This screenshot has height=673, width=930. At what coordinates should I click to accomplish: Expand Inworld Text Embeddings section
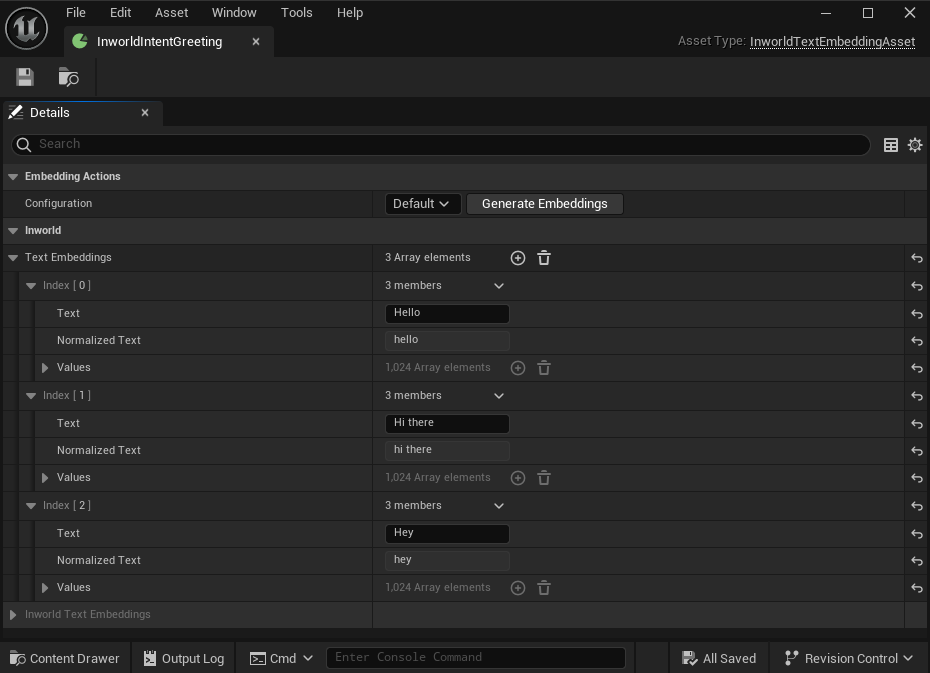click(13, 615)
